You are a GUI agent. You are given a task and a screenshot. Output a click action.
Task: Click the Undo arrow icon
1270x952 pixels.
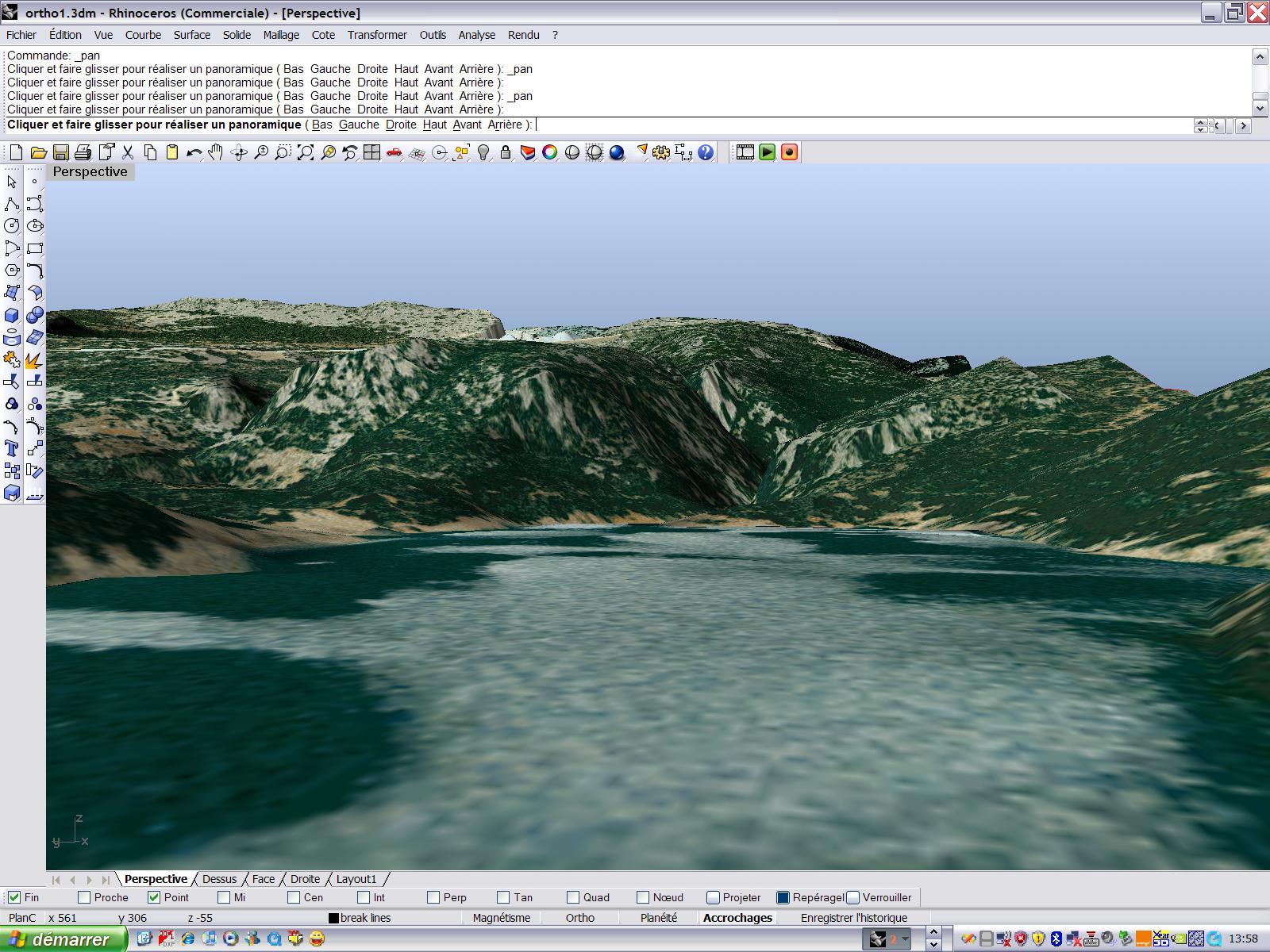[x=194, y=152]
